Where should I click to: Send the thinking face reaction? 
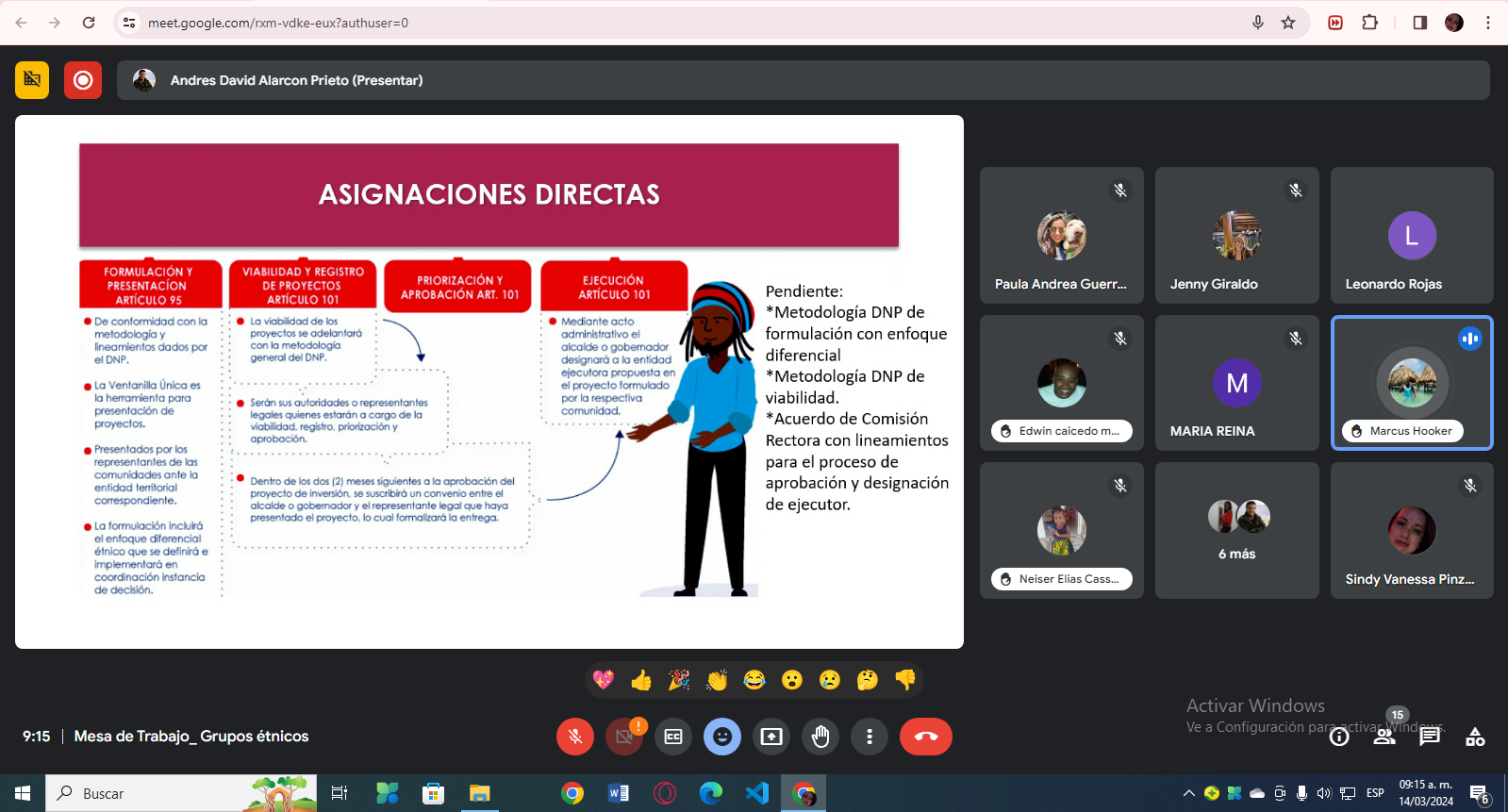[x=868, y=679]
